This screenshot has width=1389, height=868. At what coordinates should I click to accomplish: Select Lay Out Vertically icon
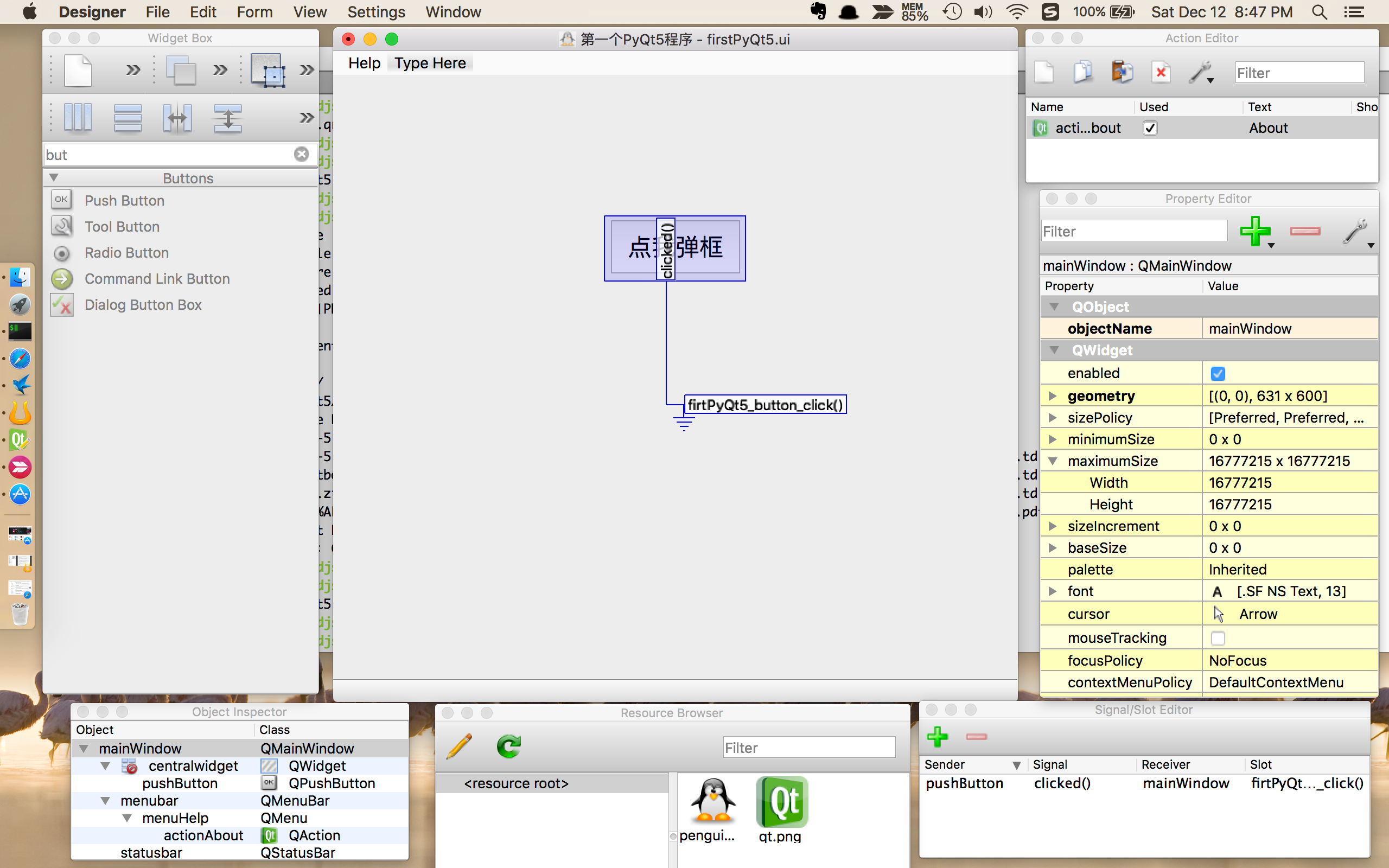tap(128, 118)
